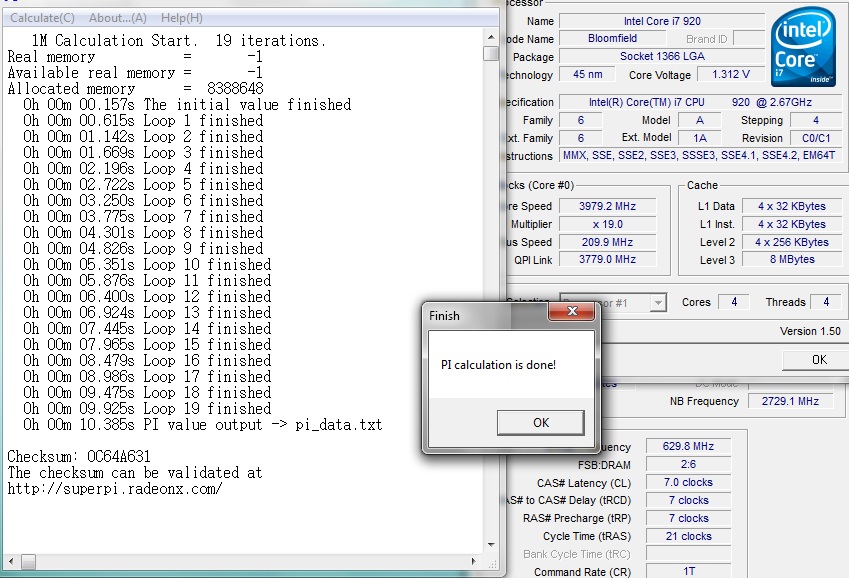
Task: Click the 'http://superpi.radeonx.com/' text
Action: point(115,489)
